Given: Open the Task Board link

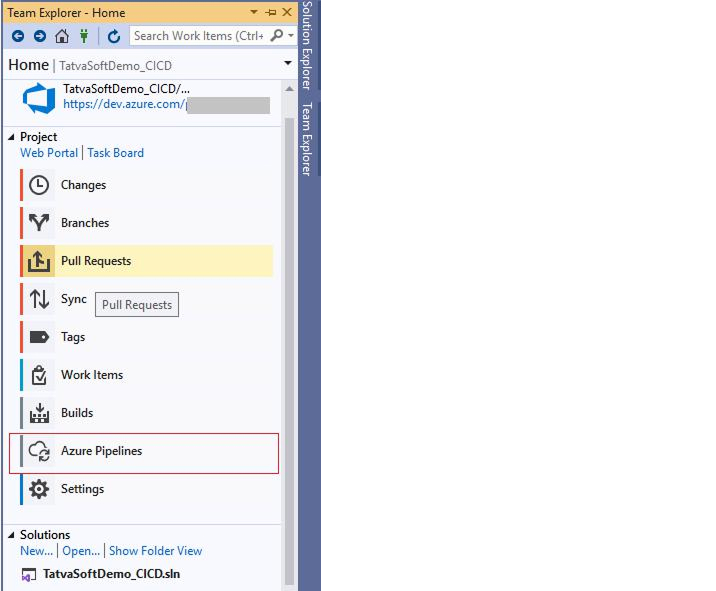Looking at the screenshot, I should 116,153.
